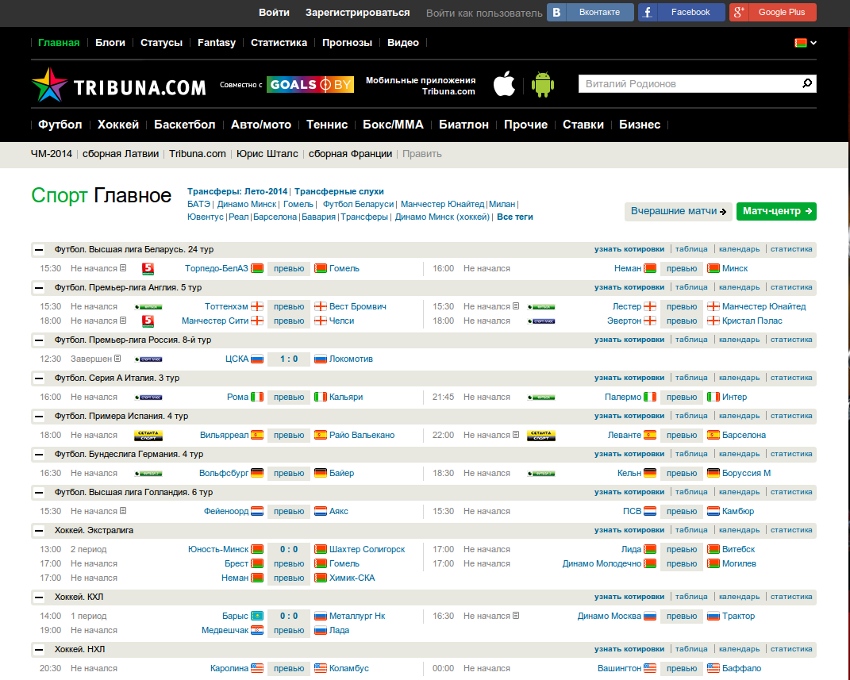Click the Apple iOS app icon
Viewport: 850px width, 680px height.
[x=504, y=84]
